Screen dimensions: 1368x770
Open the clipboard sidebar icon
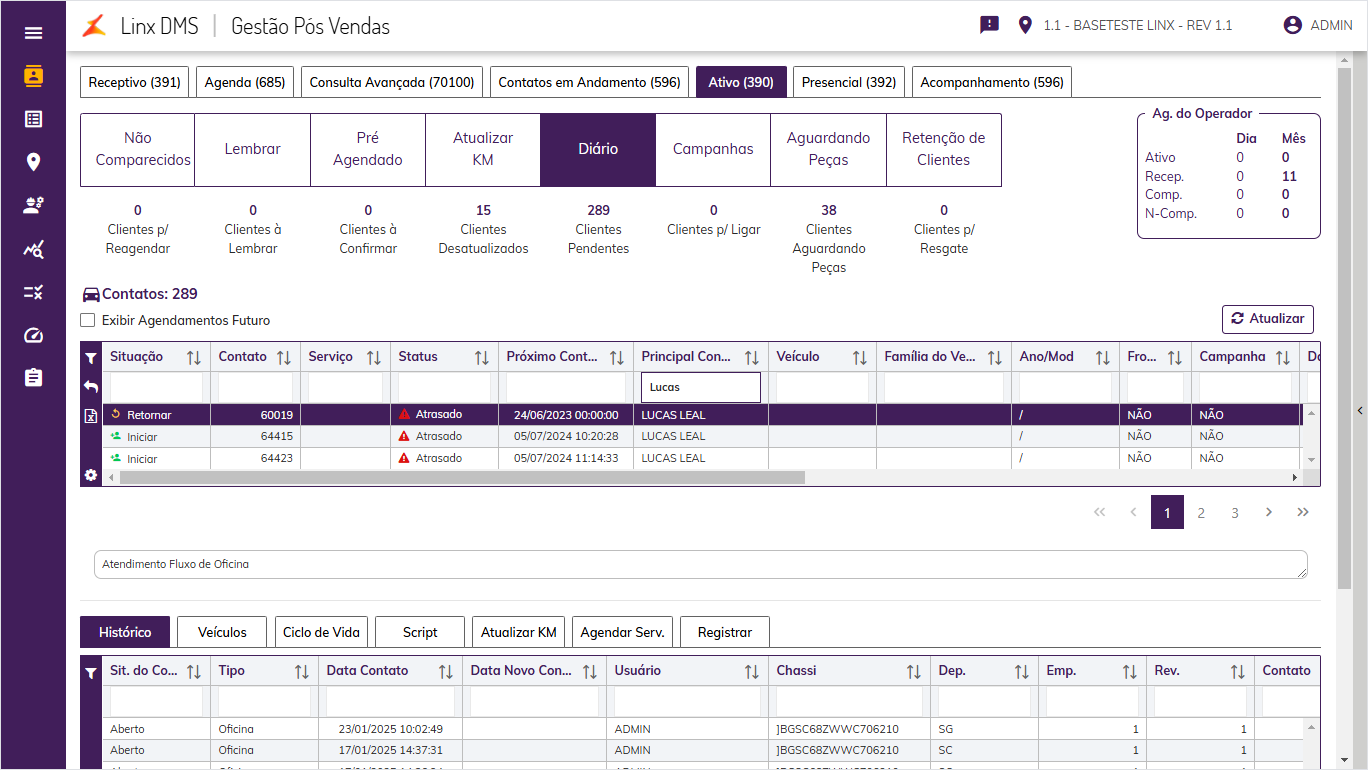[x=33, y=378]
